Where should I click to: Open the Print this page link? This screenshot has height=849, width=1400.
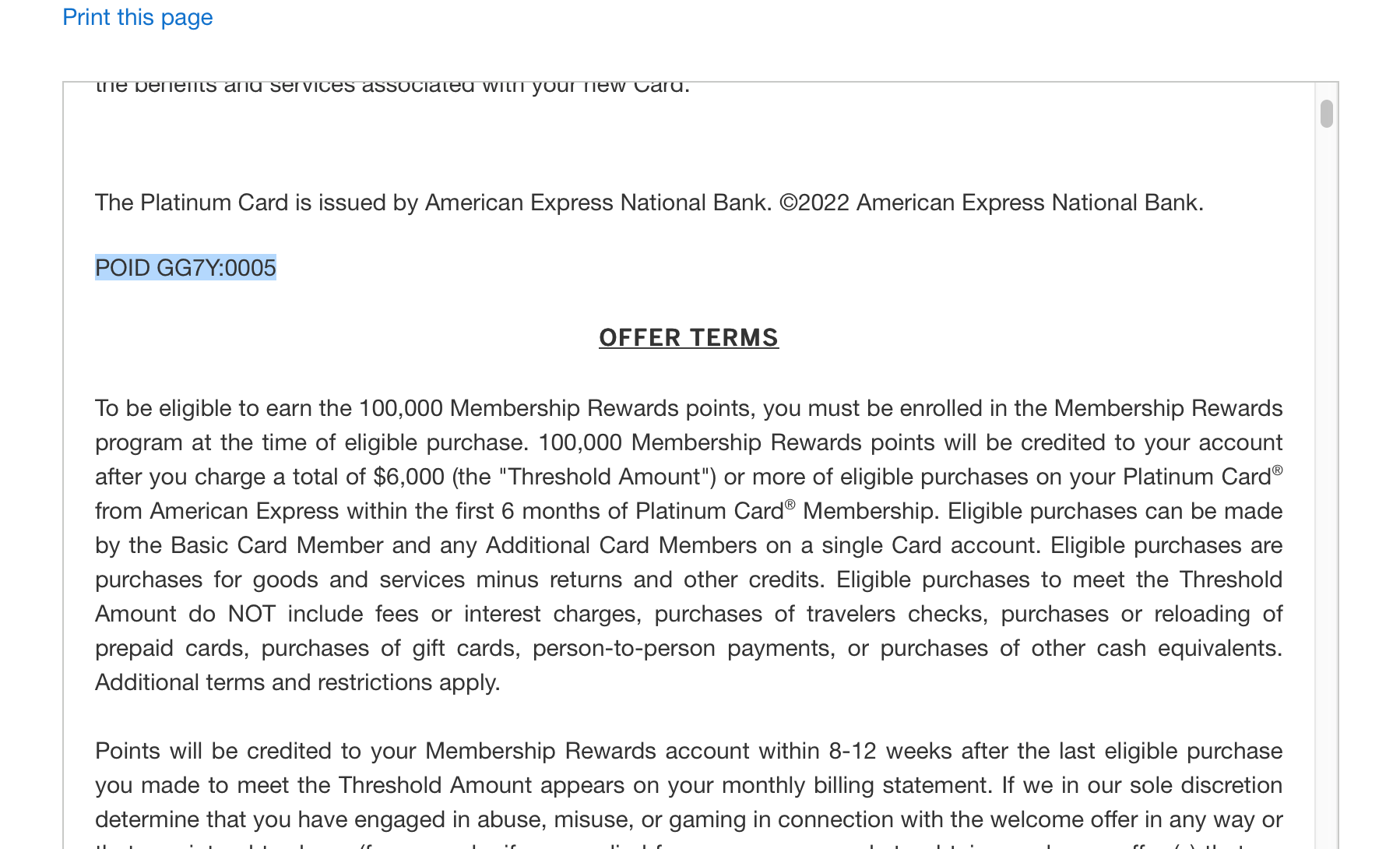click(137, 17)
